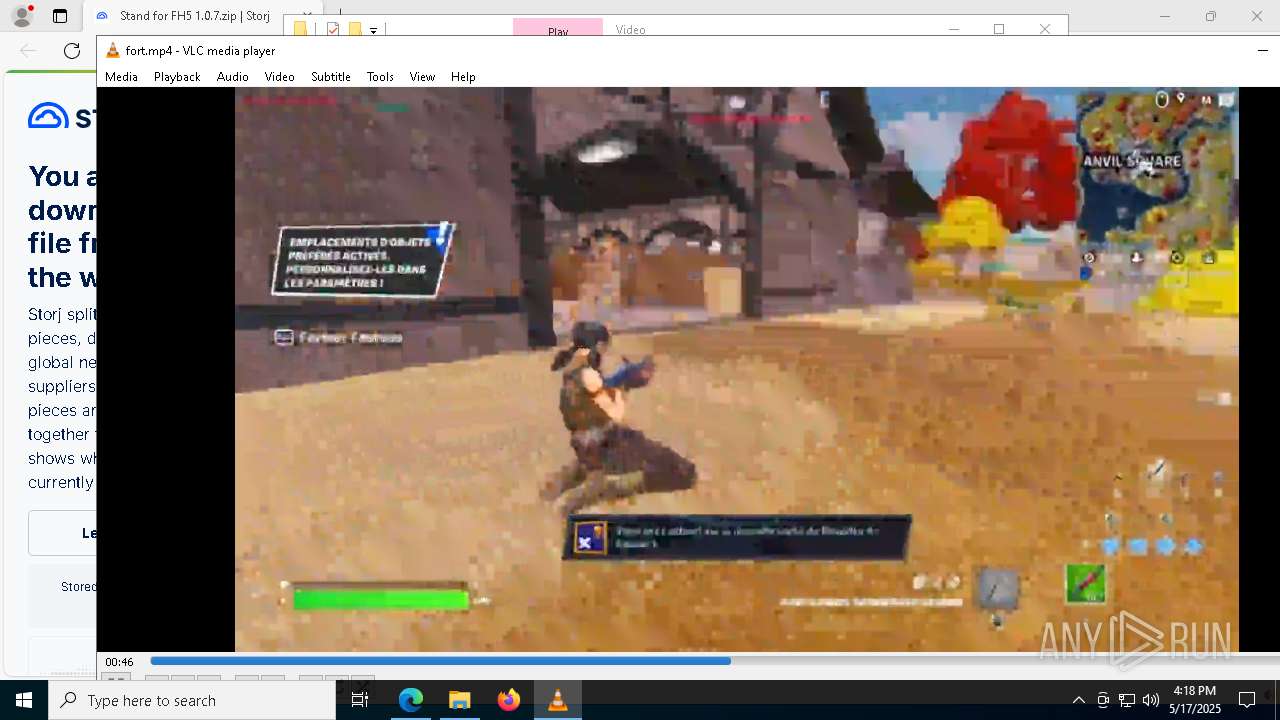1280x720 pixels.
Task: Open Task View from taskbar
Action: coord(361,700)
